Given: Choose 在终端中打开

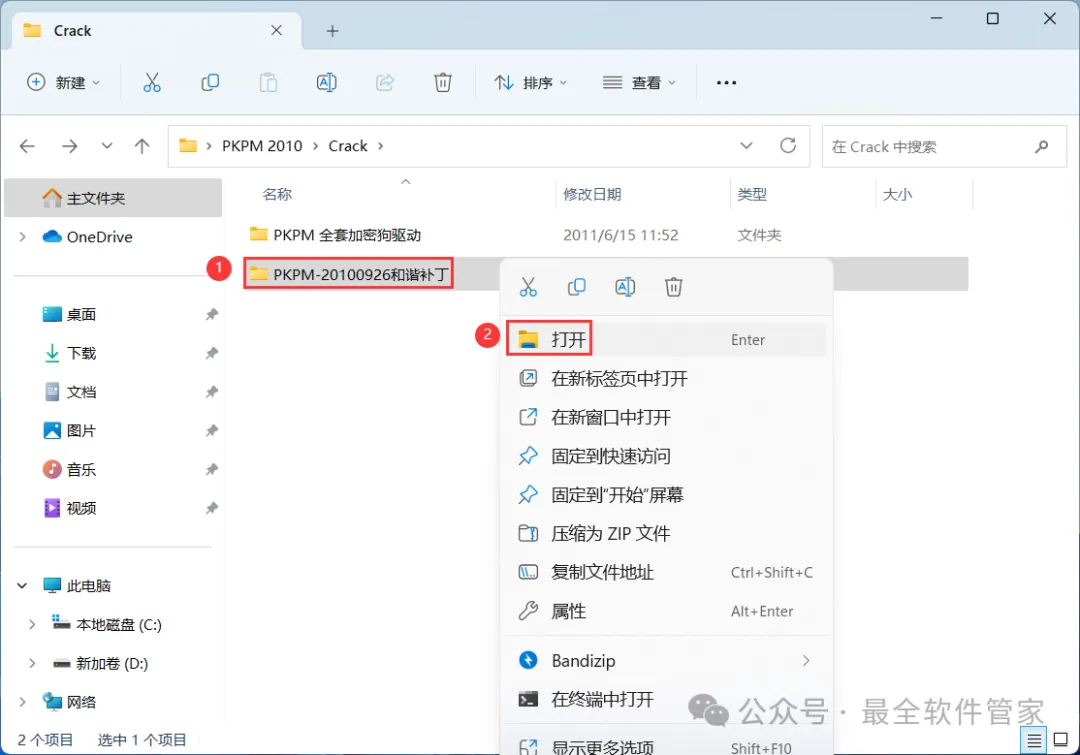Looking at the screenshot, I should tap(666, 699).
